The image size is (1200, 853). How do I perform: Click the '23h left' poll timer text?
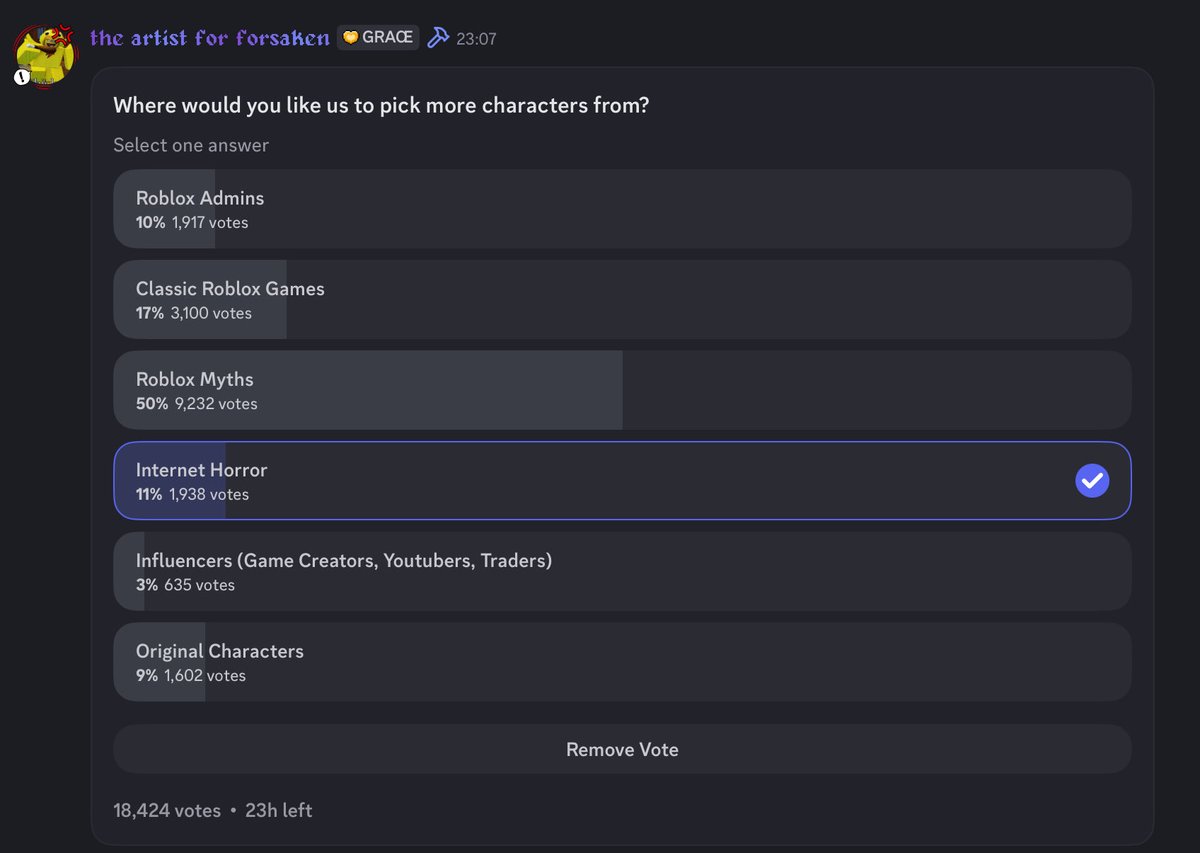[279, 810]
